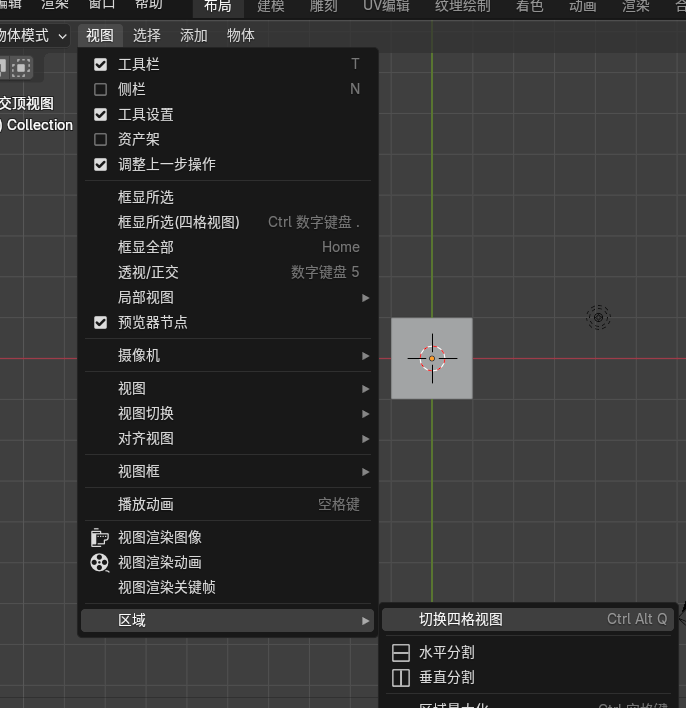Screen dimensions: 686x708
Task: Switch to the UV编辑 workspace tab
Action: 386,6
